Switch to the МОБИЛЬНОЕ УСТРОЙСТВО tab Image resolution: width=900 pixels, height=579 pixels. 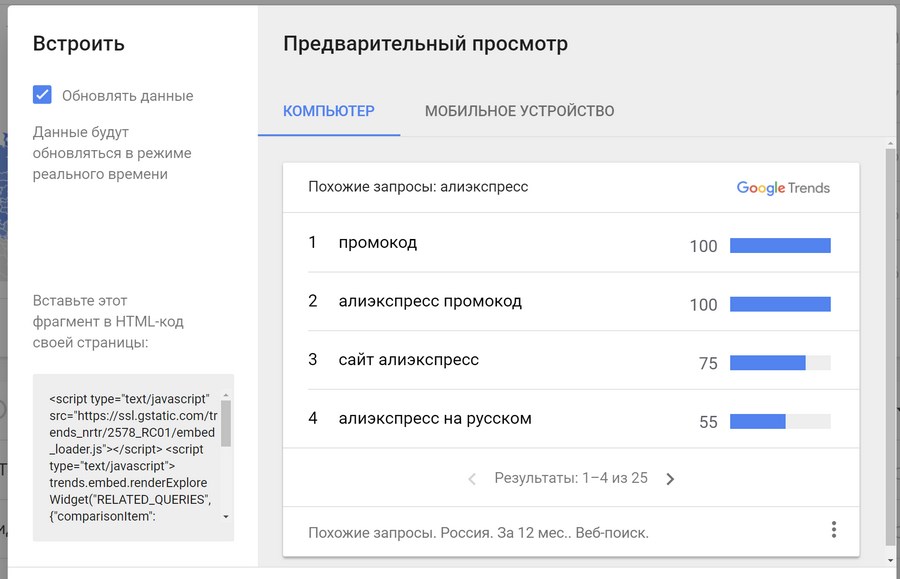[519, 111]
